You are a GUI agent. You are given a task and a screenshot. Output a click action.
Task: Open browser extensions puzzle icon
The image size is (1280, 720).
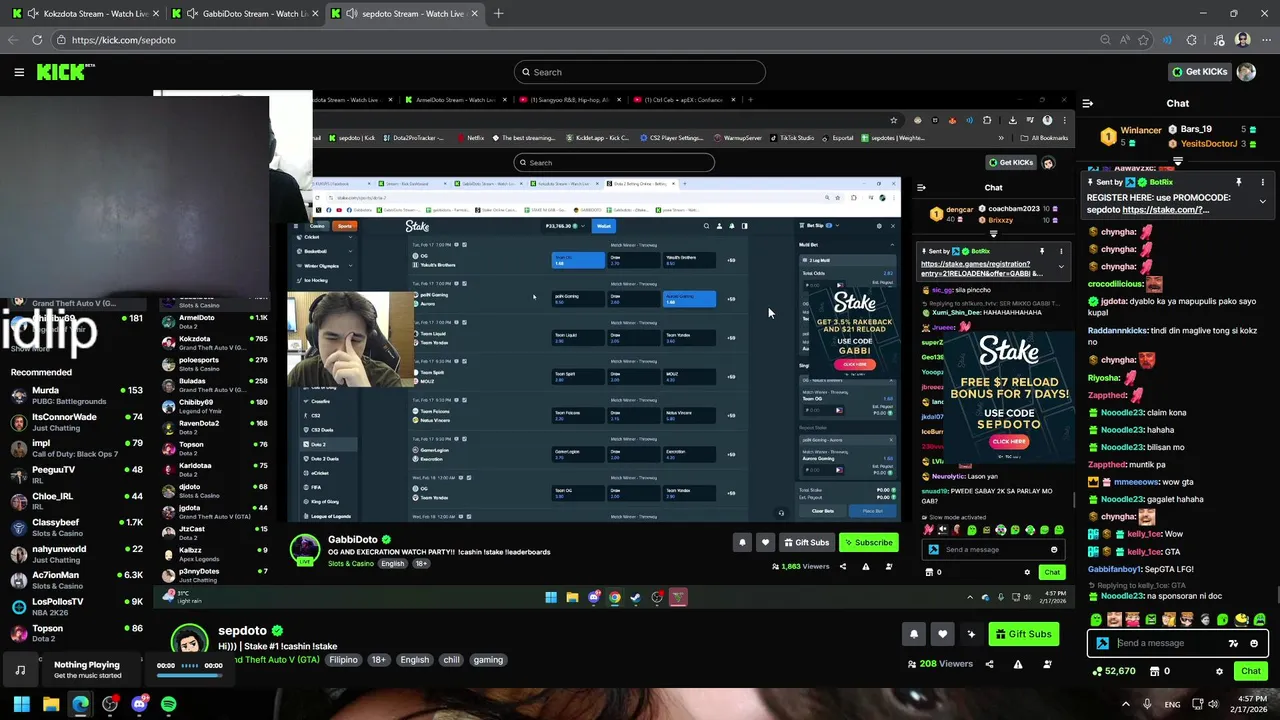1191,40
